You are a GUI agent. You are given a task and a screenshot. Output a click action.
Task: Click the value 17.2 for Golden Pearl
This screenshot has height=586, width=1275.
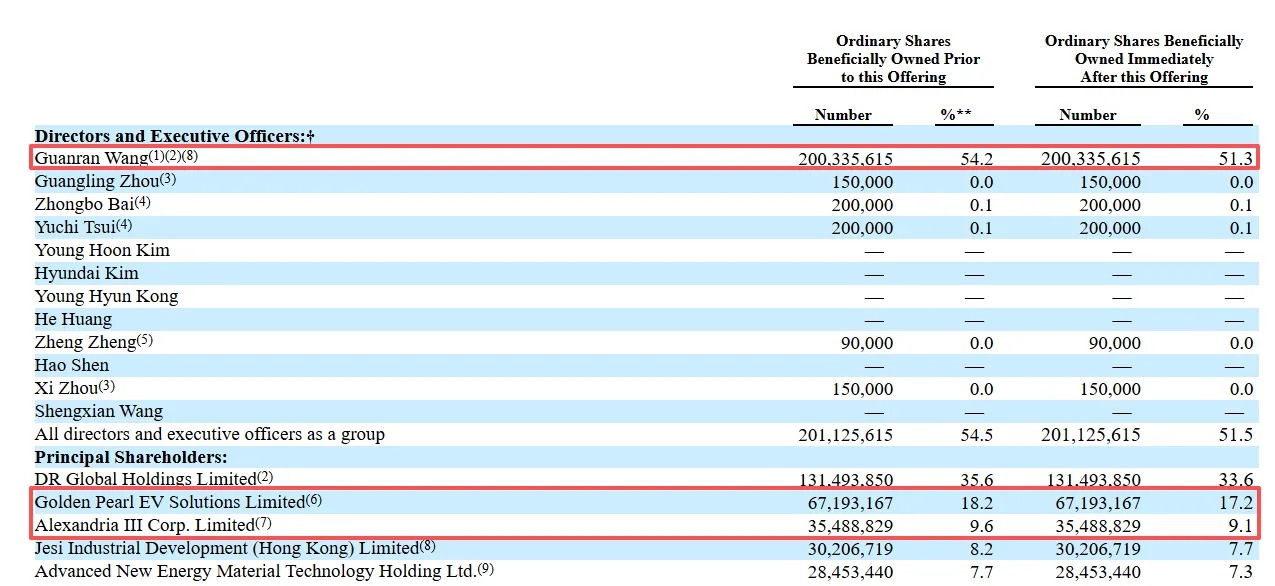[1237, 503]
